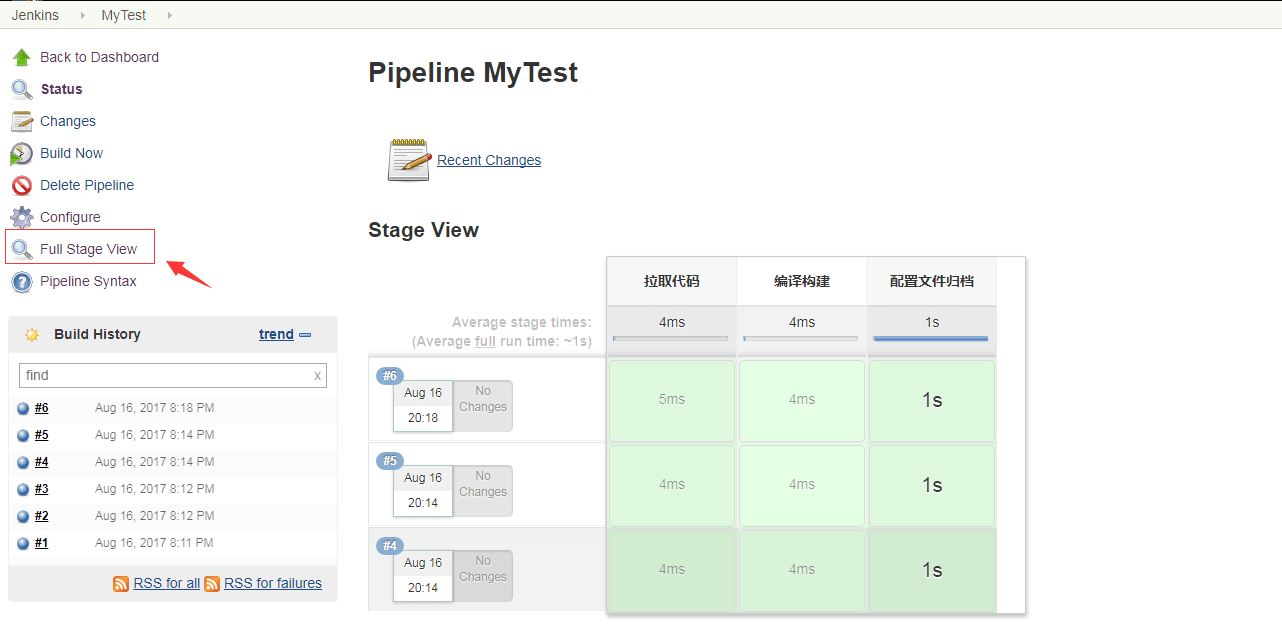Click the Configure gear icon
The width and height of the screenshot is (1282, 631).
click(22, 217)
